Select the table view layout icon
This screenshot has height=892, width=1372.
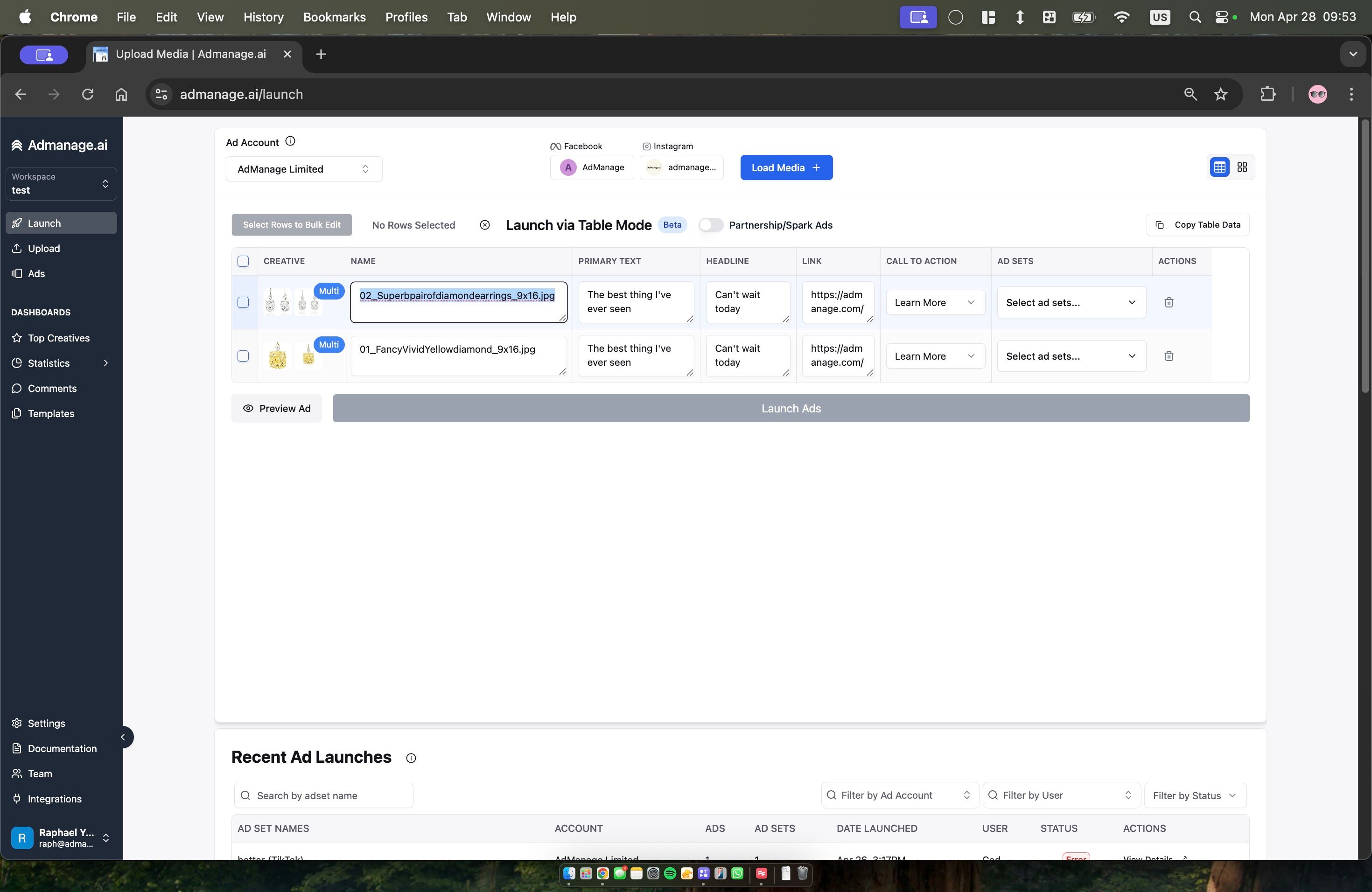click(x=1219, y=167)
